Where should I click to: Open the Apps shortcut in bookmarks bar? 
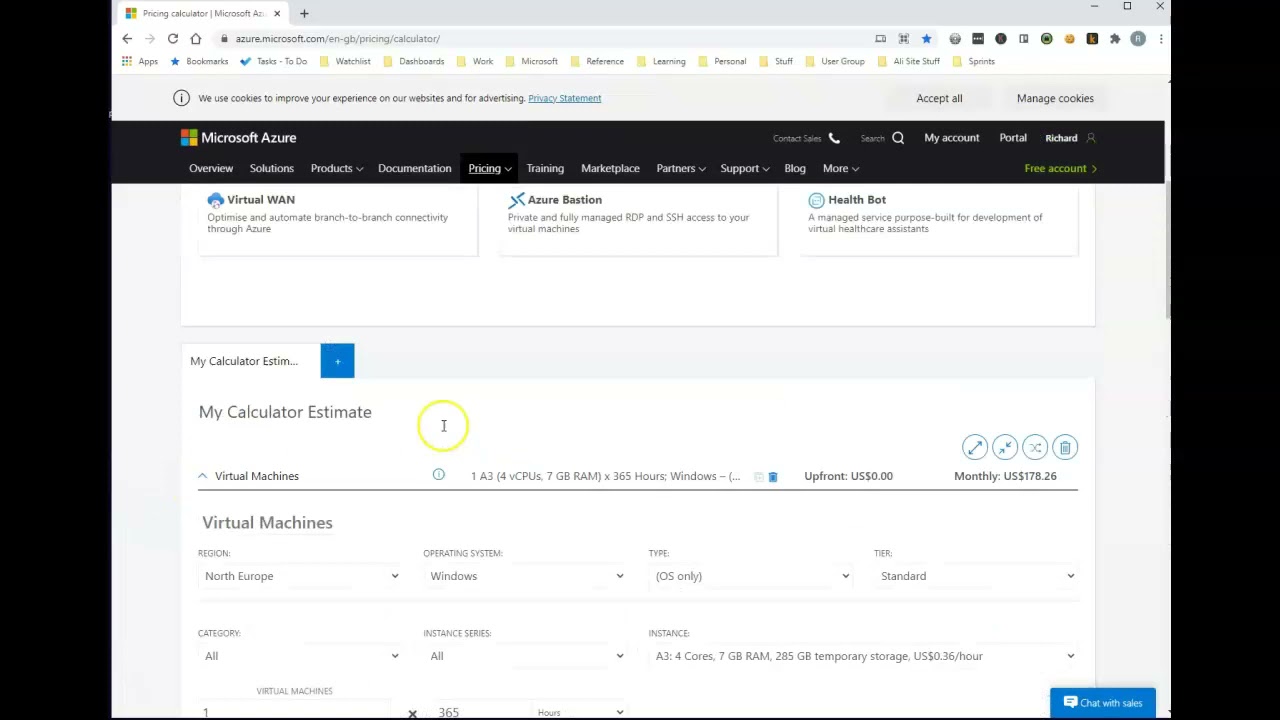coord(140,61)
